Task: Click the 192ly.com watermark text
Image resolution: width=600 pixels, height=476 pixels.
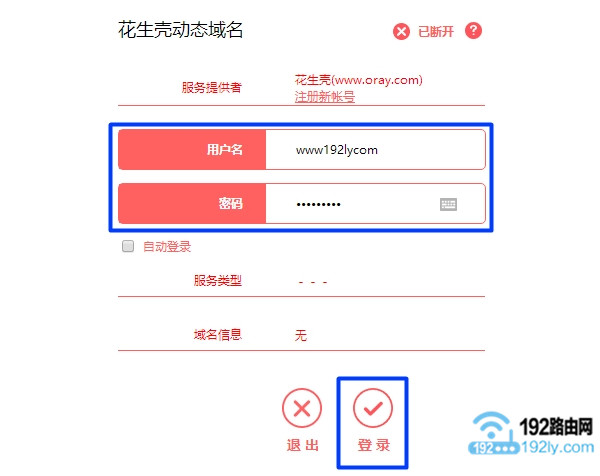Action: 557,447
